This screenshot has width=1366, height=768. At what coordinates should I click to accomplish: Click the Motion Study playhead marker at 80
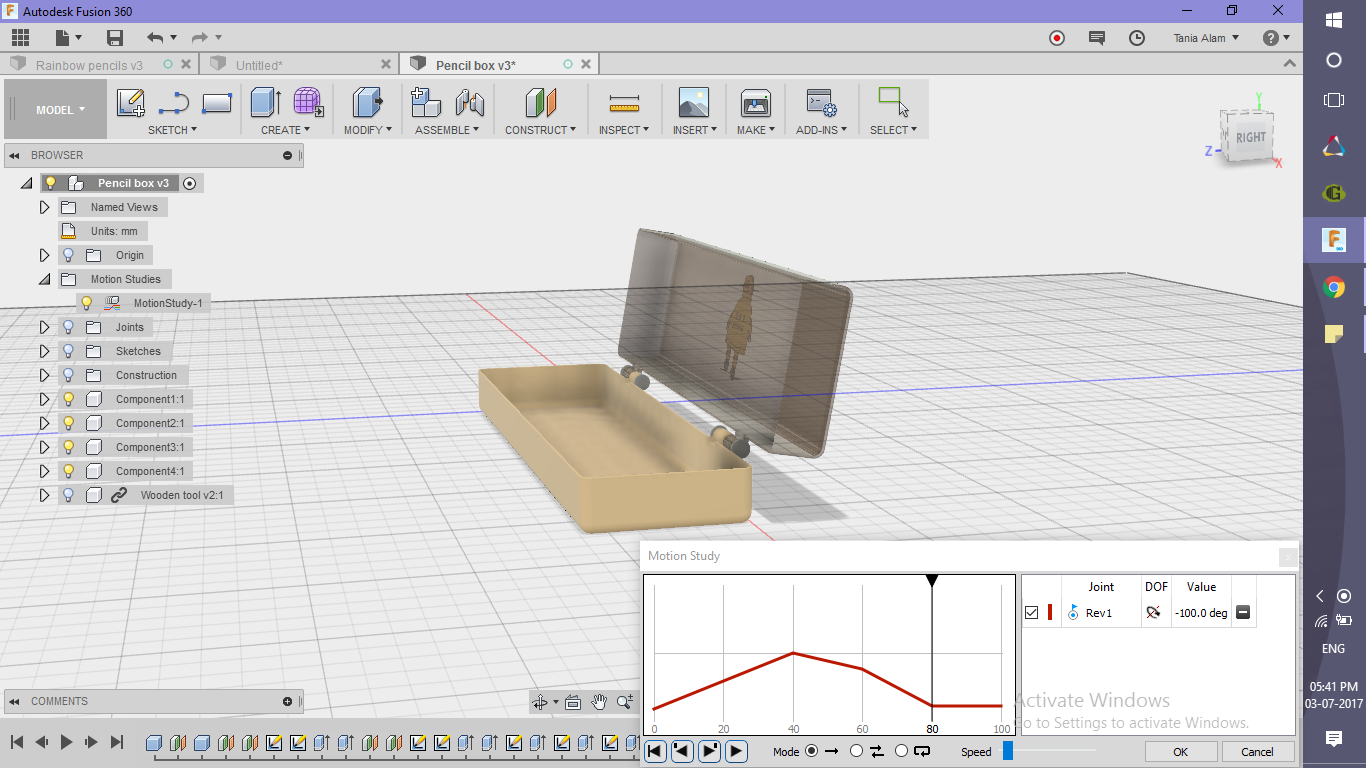point(932,581)
